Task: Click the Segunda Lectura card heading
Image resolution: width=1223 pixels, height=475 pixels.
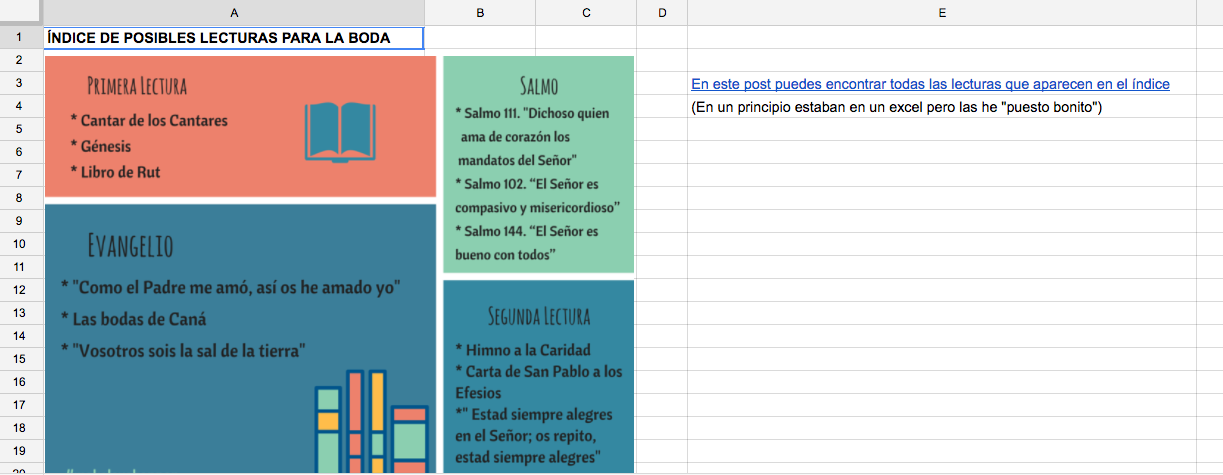Action: pyautogui.click(x=538, y=317)
